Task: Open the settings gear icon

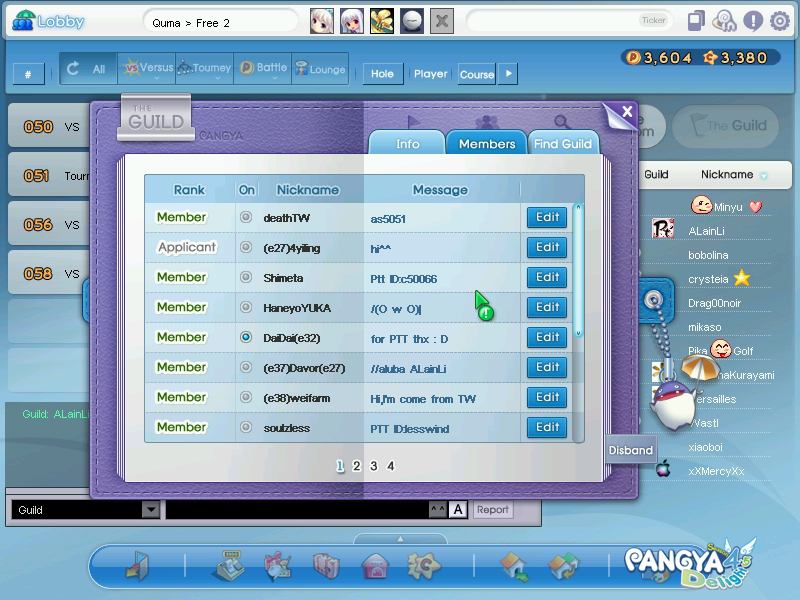Action: point(780,21)
